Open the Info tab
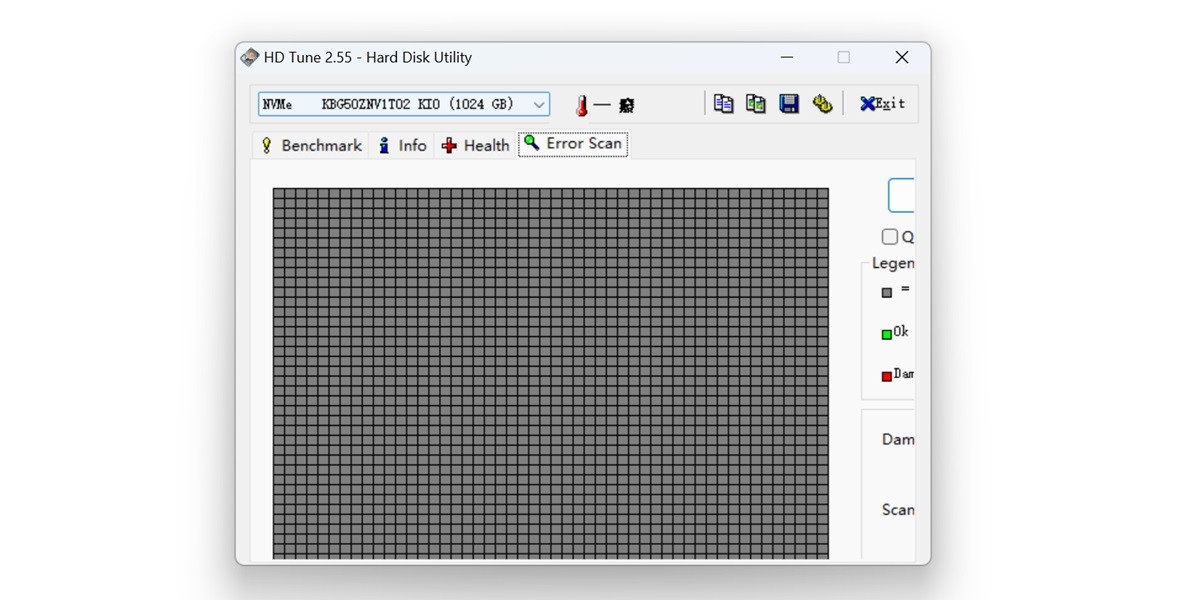 point(401,145)
